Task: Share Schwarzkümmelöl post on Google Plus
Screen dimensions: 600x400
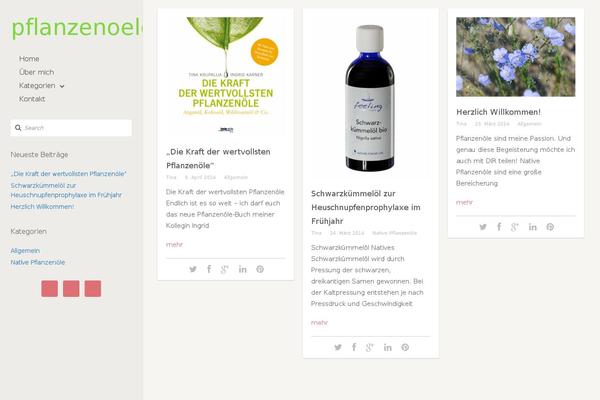Action: click(369, 347)
